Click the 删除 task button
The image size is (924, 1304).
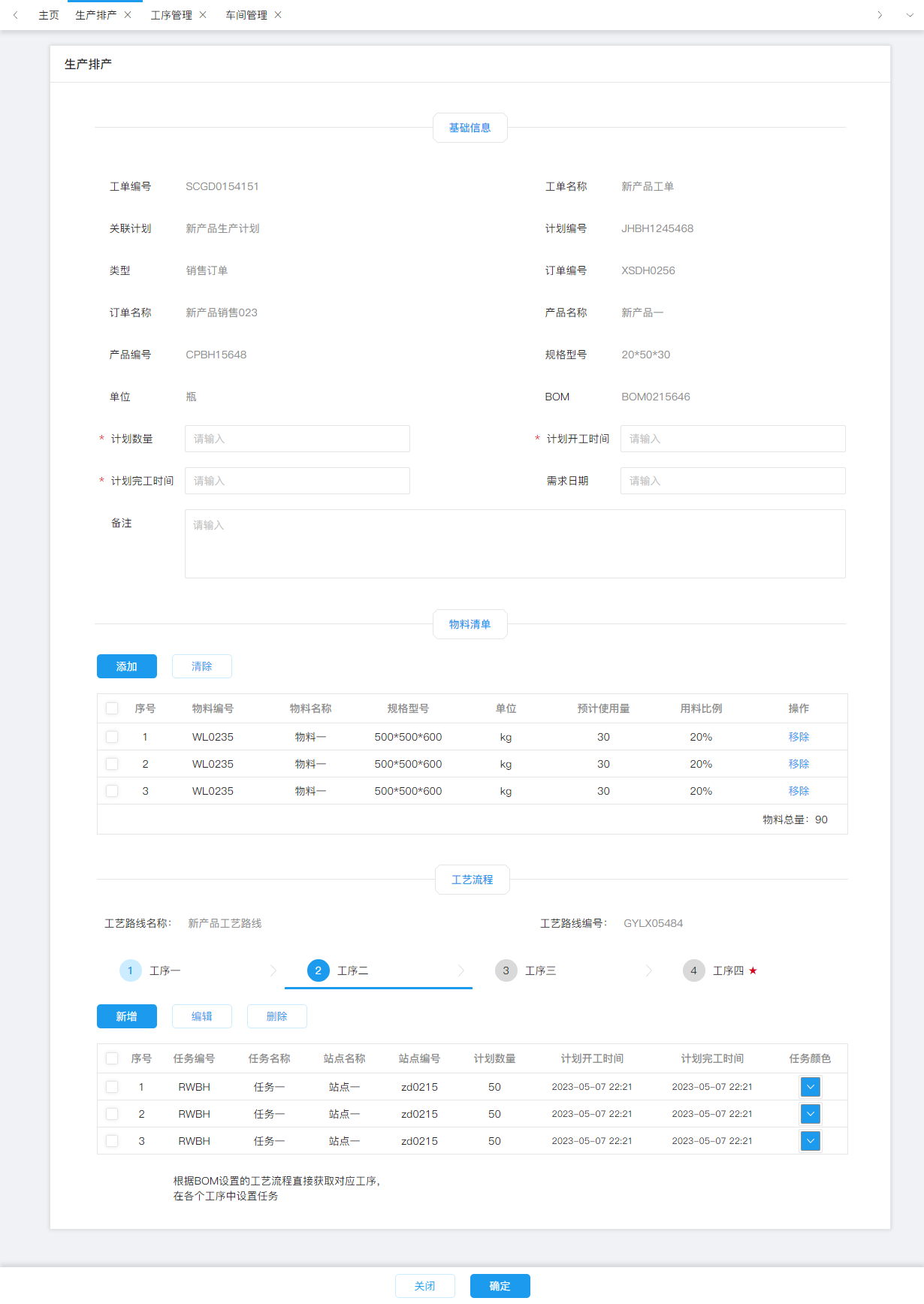coord(277,1016)
